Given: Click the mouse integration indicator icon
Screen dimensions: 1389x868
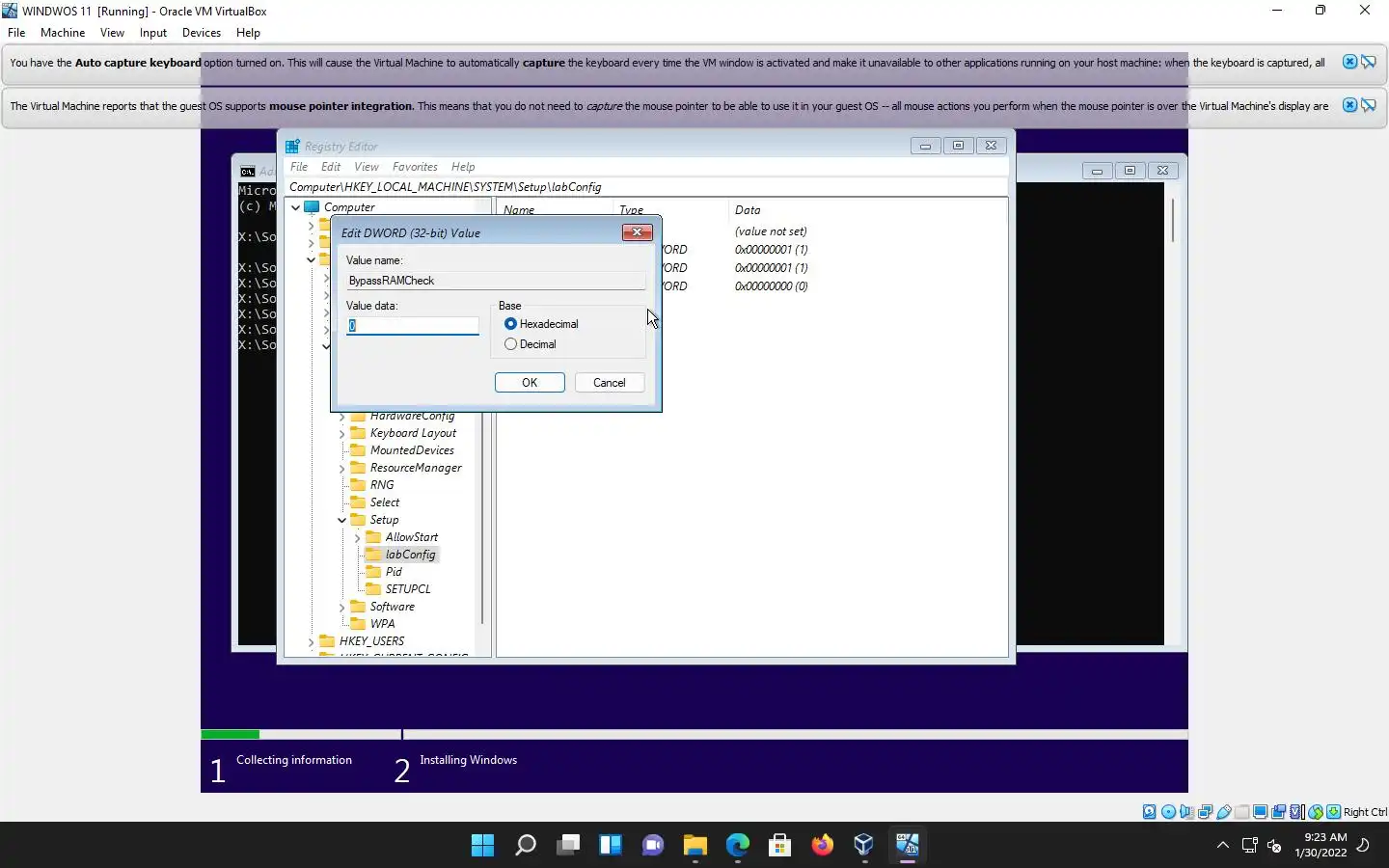Looking at the screenshot, I should (1316, 812).
